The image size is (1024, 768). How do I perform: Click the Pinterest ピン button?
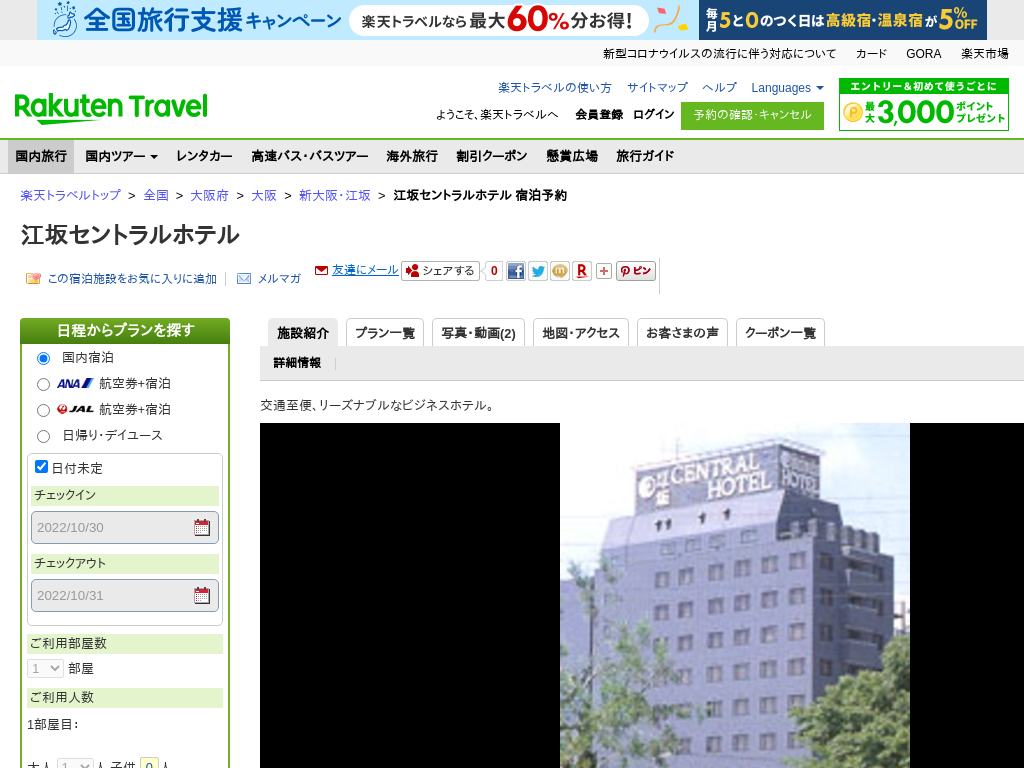pyautogui.click(x=635, y=270)
